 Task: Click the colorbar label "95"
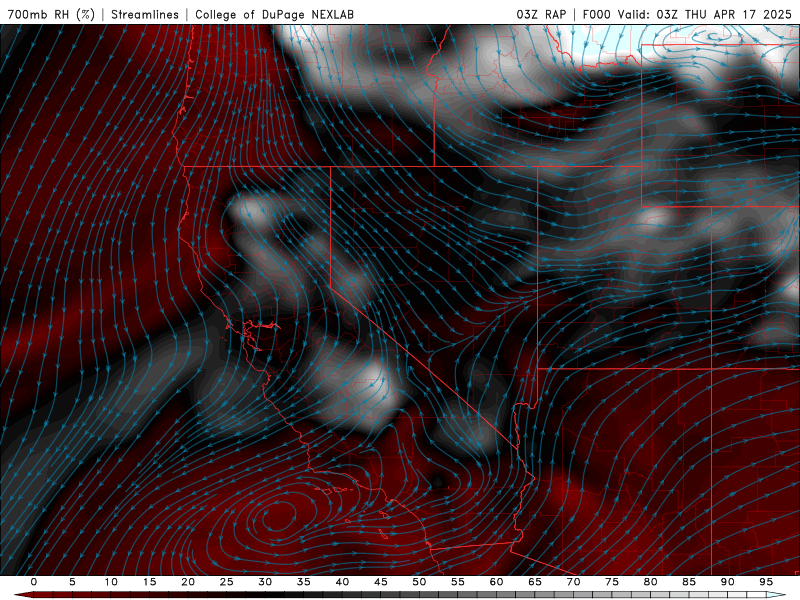(x=766, y=582)
